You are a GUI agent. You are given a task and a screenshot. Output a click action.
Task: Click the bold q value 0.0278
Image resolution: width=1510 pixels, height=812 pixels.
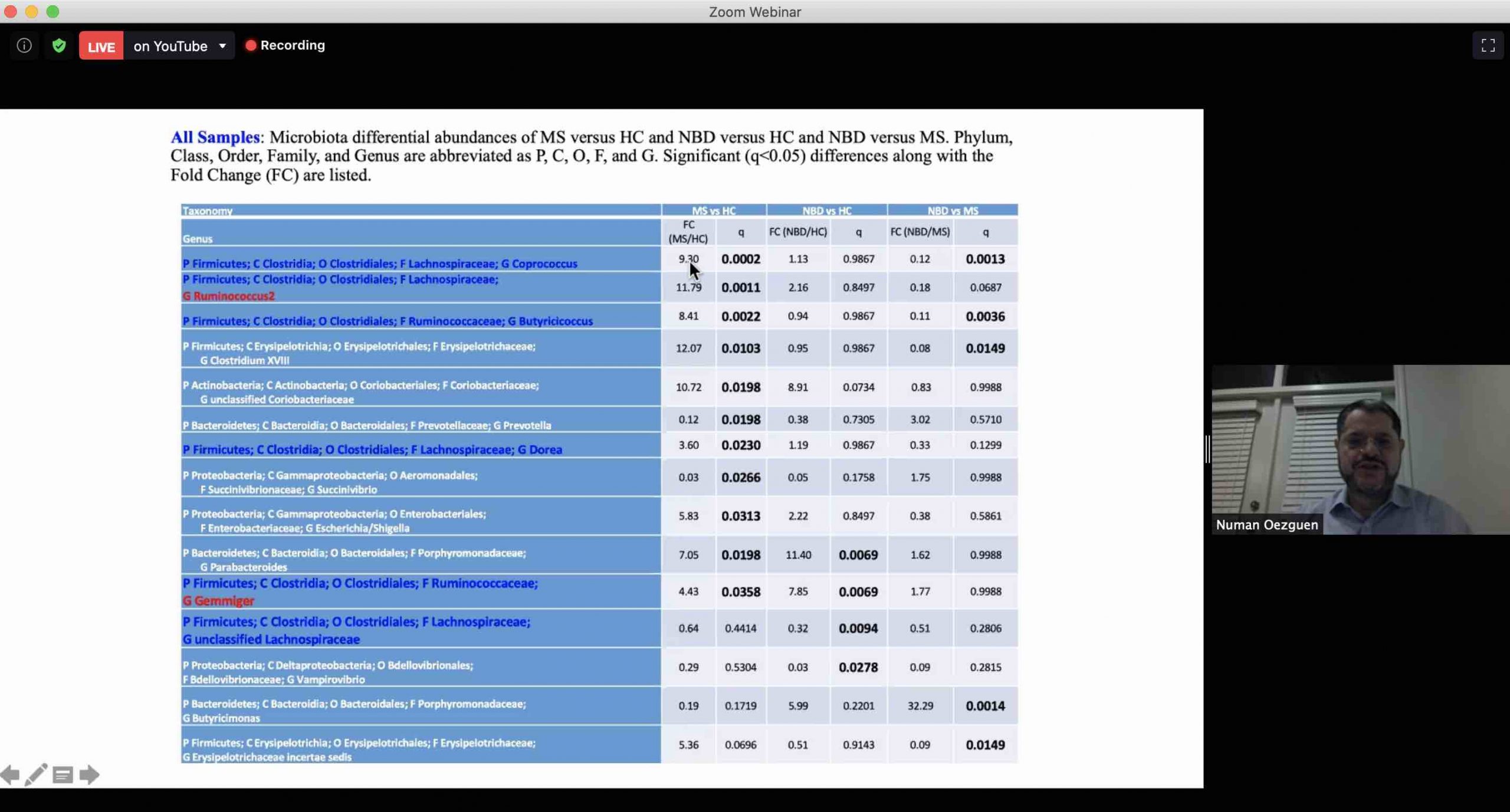tap(858, 668)
